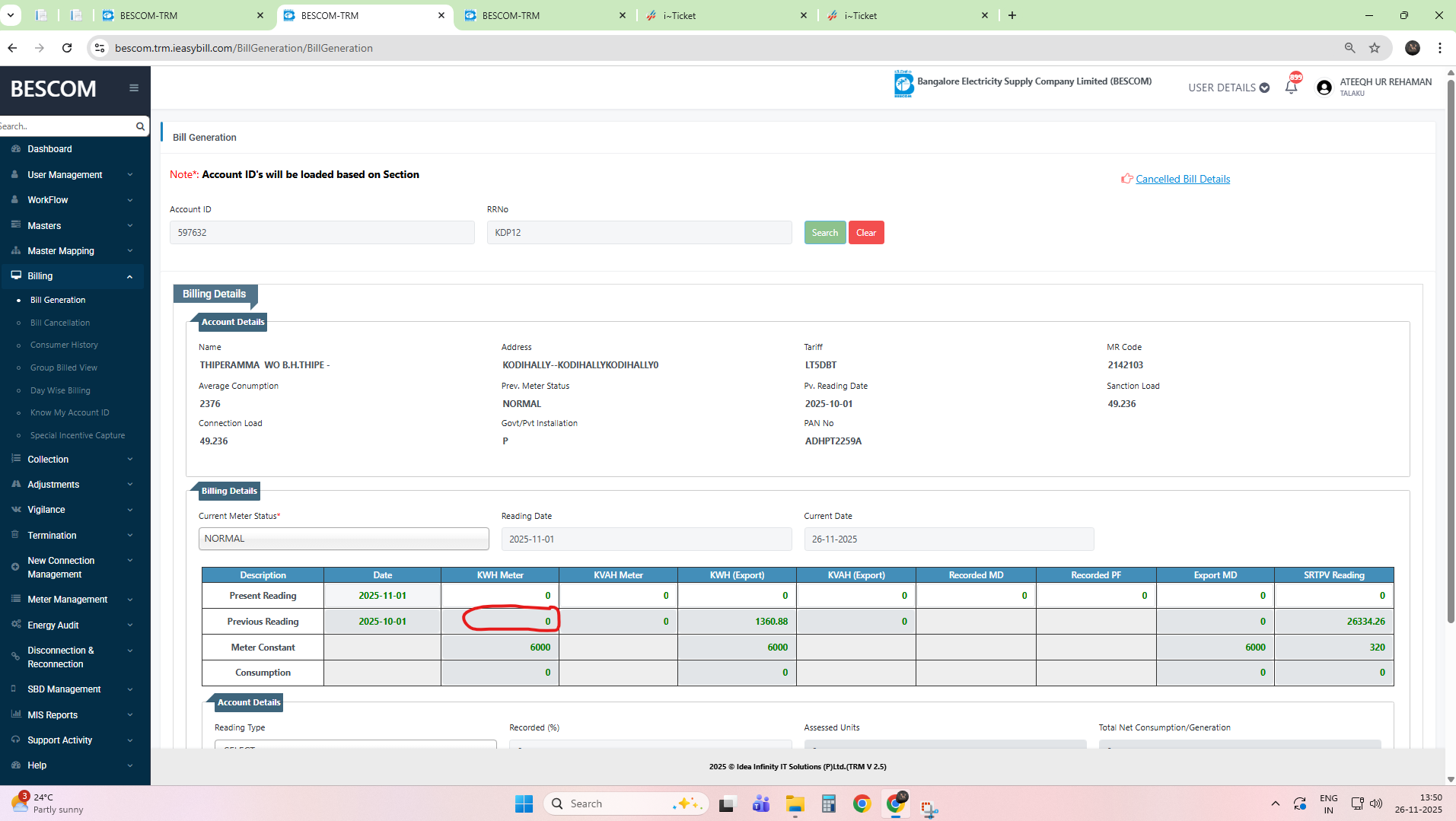
Task: Click the user profile avatar icon
Action: (x=1324, y=88)
